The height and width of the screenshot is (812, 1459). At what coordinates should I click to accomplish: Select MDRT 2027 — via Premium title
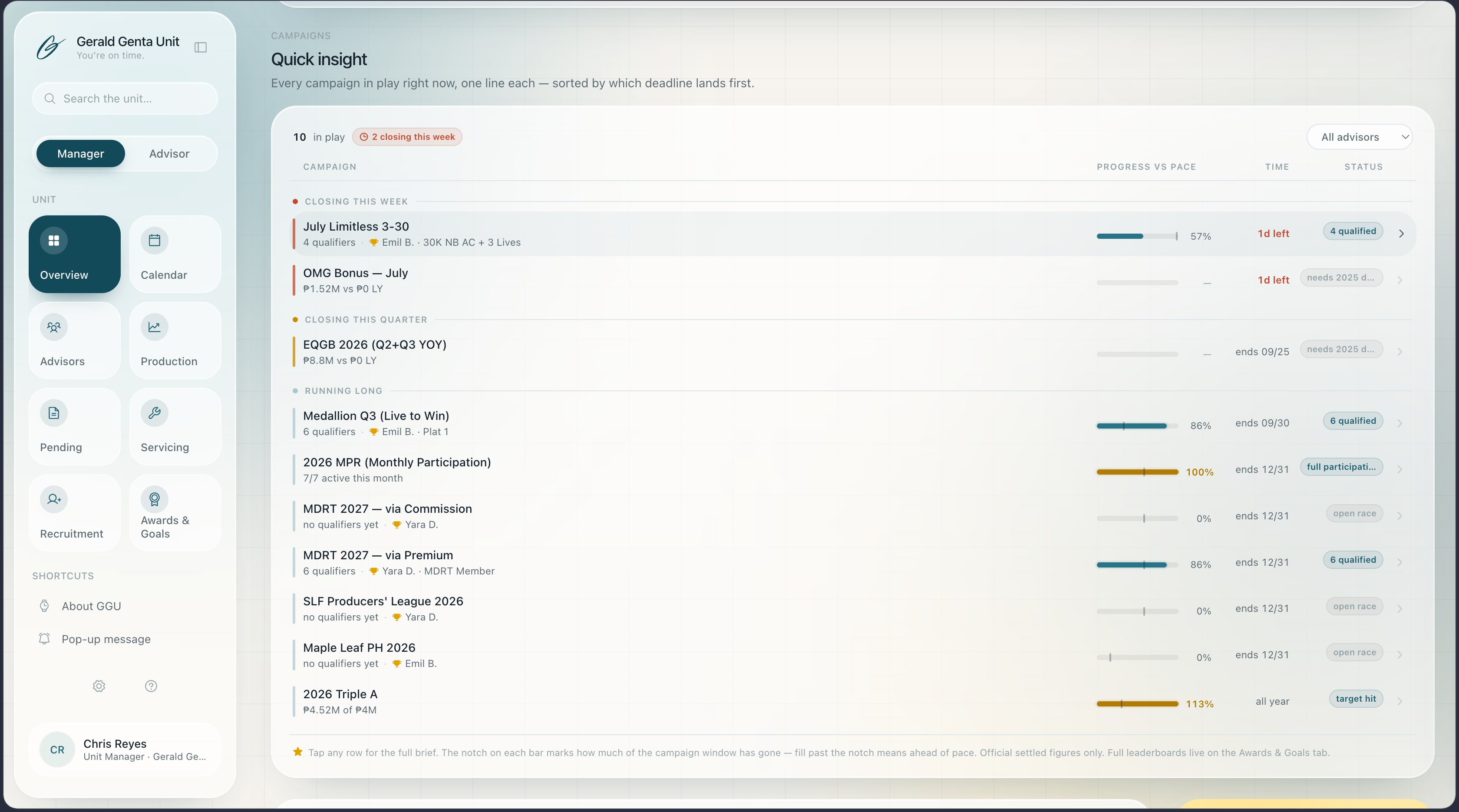[378, 555]
